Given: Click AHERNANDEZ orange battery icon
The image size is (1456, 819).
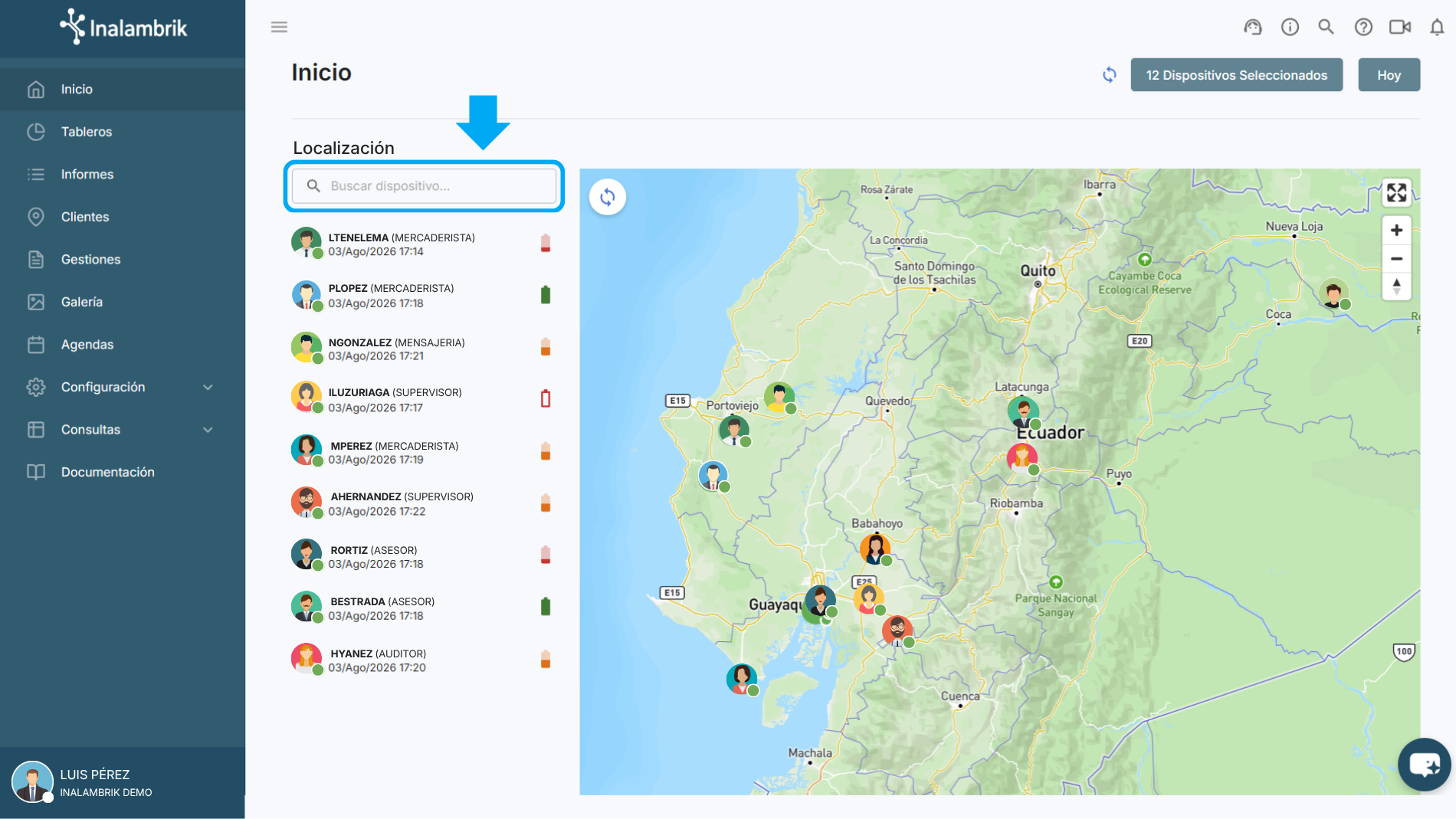Looking at the screenshot, I should click(x=546, y=503).
